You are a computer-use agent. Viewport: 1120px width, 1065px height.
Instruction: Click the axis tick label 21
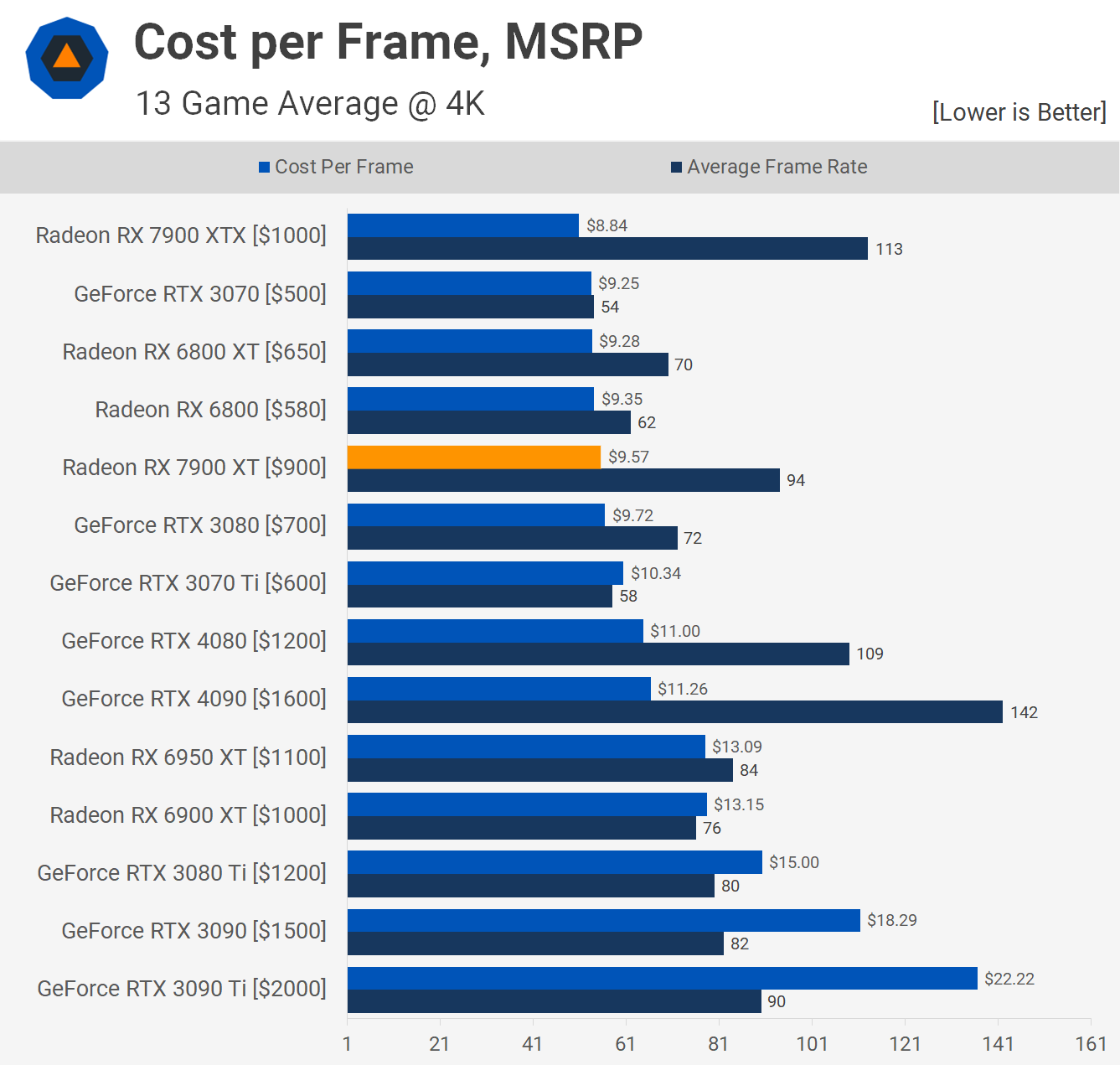click(x=440, y=1044)
